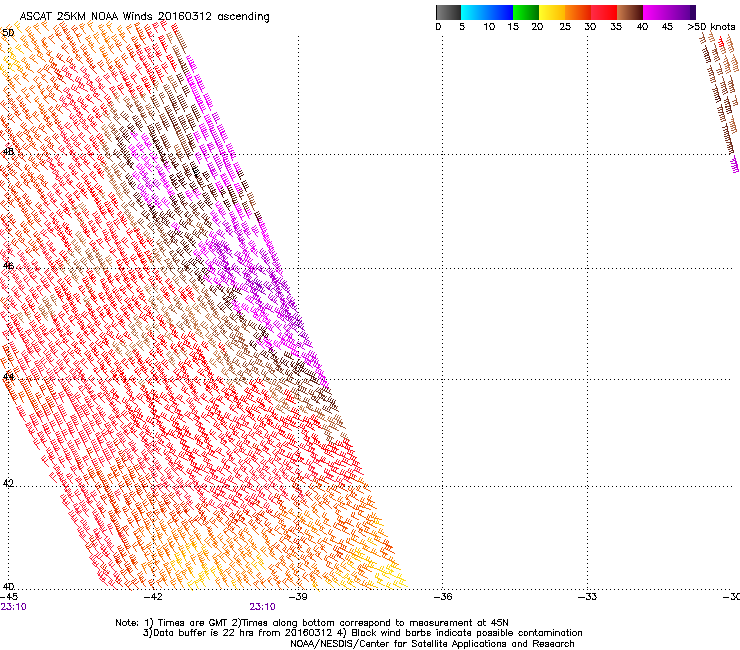Click the green 15-20 knots legend segment
The height and width of the screenshot is (650, 740).
tap(526, 12)
